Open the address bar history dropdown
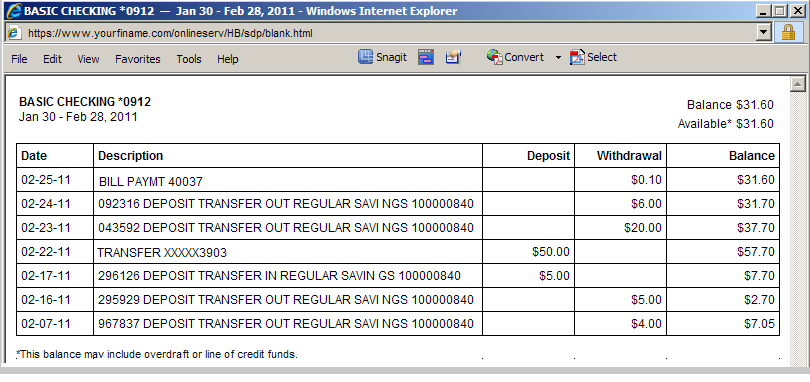The width and height of the screenshot is (810, 382). coord(764,33)
